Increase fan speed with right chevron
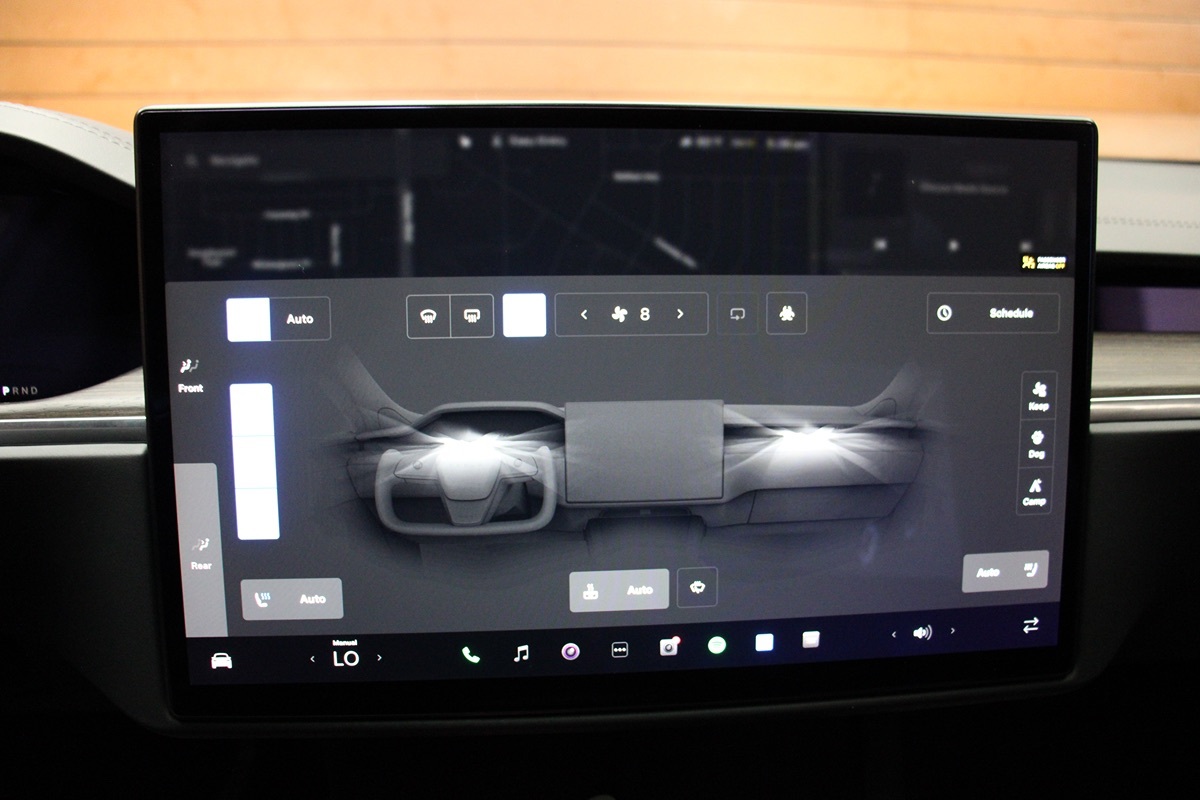Viewport: 1200px width, 800px height. pos(680,314)
